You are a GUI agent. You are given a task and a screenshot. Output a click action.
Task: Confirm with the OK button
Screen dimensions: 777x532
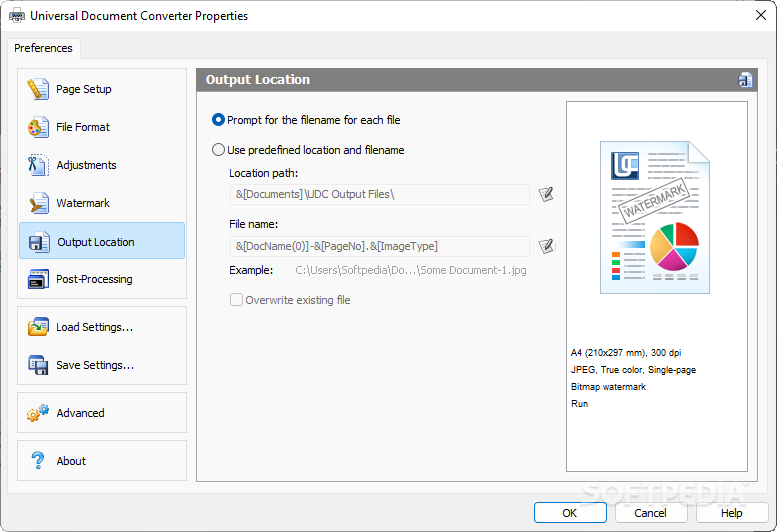tap(570, 513)
